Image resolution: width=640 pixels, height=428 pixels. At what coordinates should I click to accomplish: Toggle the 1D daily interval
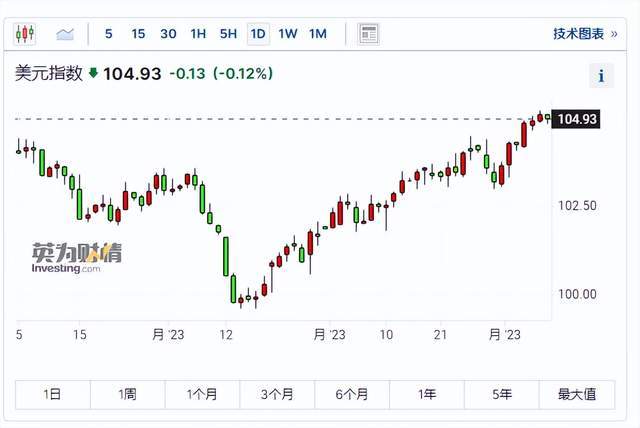pyautogui.click(x=258, y=34)
